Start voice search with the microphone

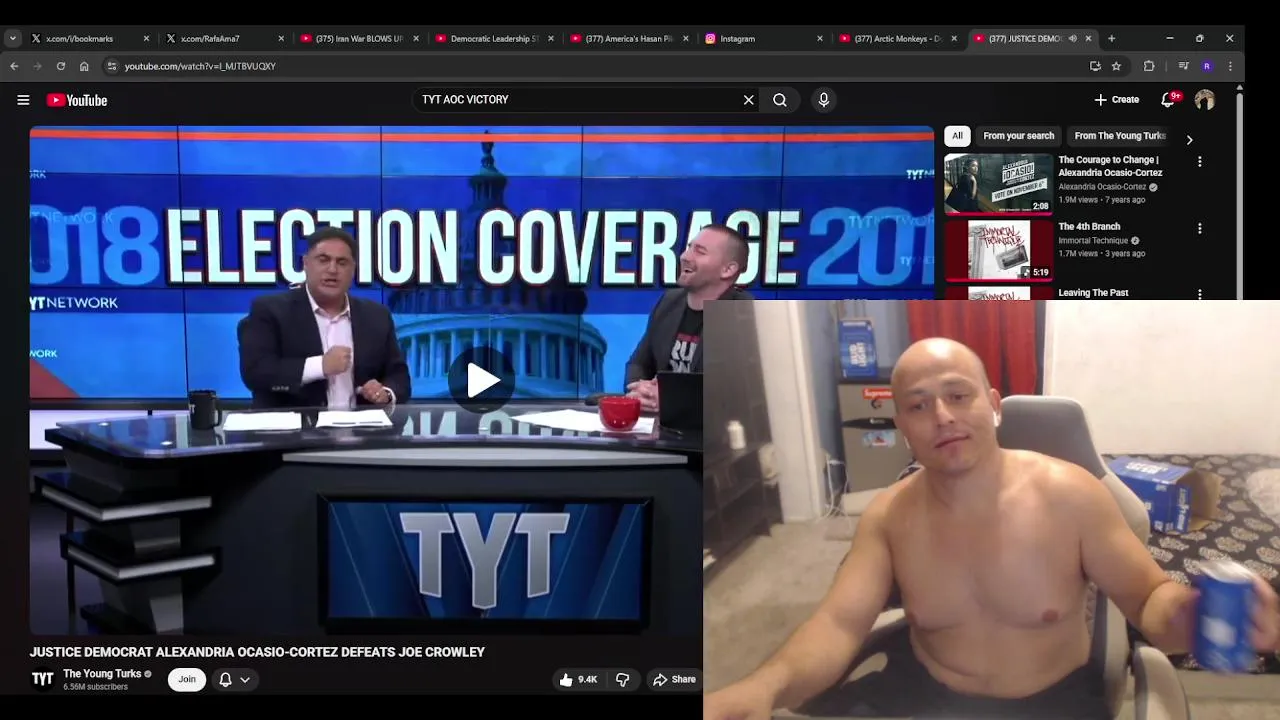click(824, 100)
